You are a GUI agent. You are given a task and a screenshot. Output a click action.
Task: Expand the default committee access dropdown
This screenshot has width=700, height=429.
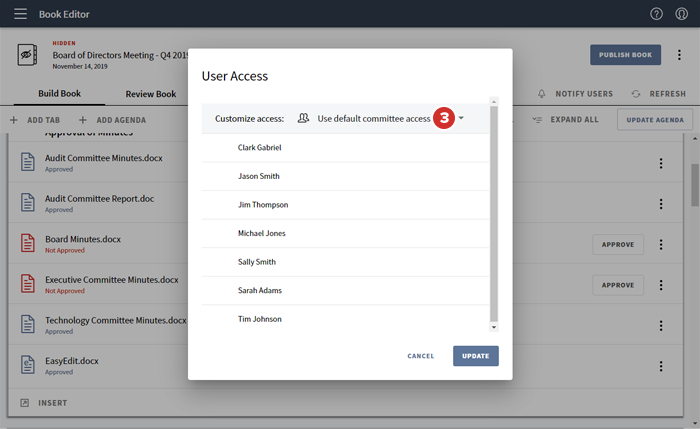(x=461, y=119)
